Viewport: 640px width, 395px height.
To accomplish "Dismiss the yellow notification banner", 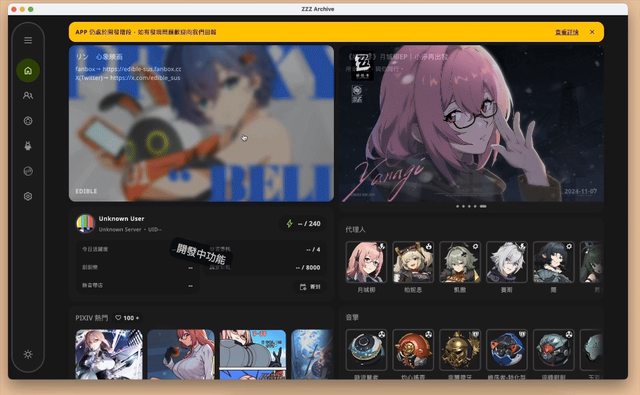I will tap(592, 32).
